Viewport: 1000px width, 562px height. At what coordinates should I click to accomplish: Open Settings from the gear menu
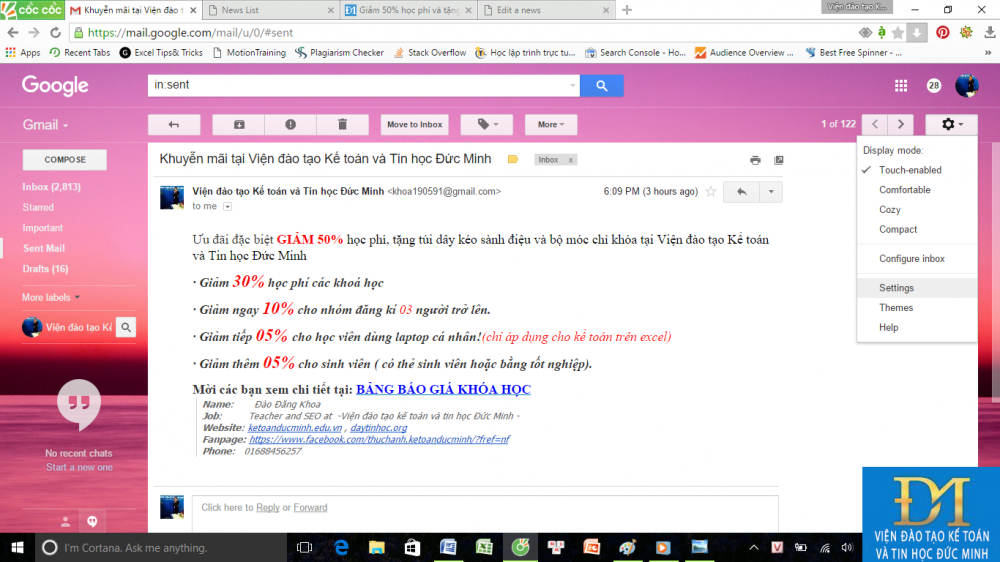[x=917, y=288]
